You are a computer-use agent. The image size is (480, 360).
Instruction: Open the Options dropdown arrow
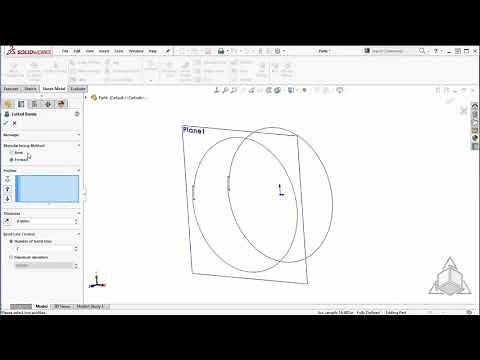click(x=284, y=51)
